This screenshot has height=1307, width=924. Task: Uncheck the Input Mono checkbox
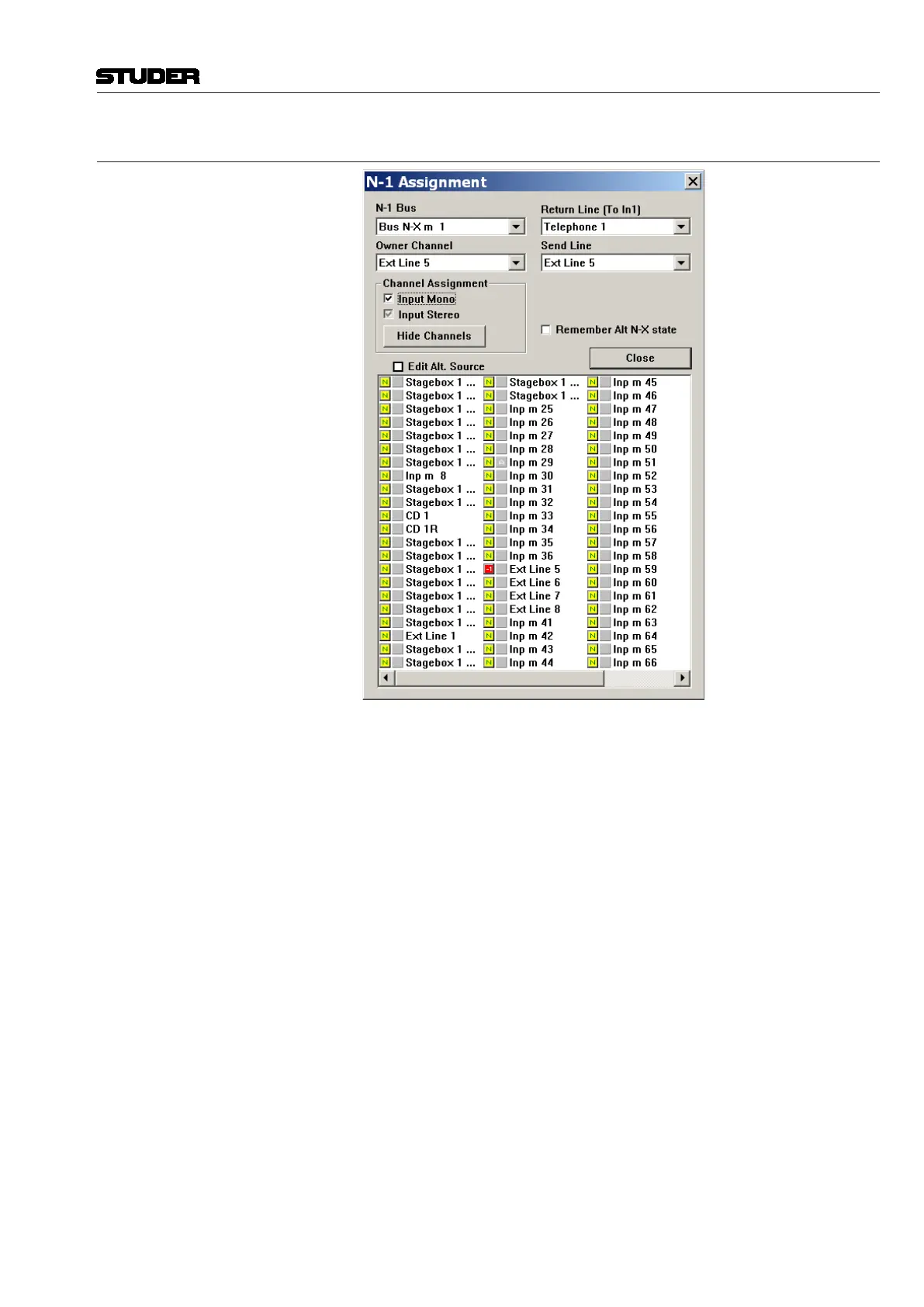(x=389, y=299)
